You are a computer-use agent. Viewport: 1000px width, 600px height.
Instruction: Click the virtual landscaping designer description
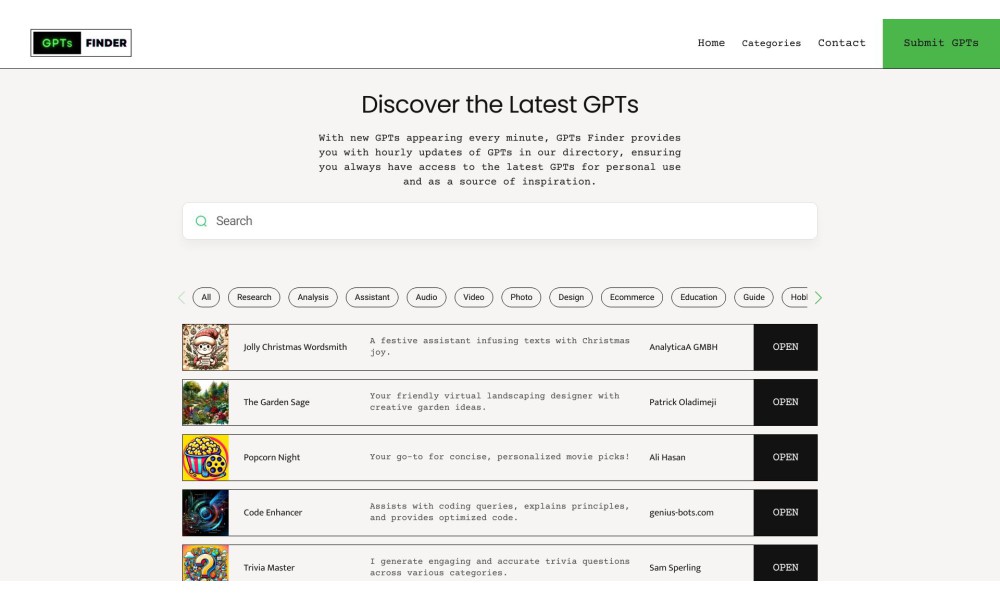coord(494,402)
